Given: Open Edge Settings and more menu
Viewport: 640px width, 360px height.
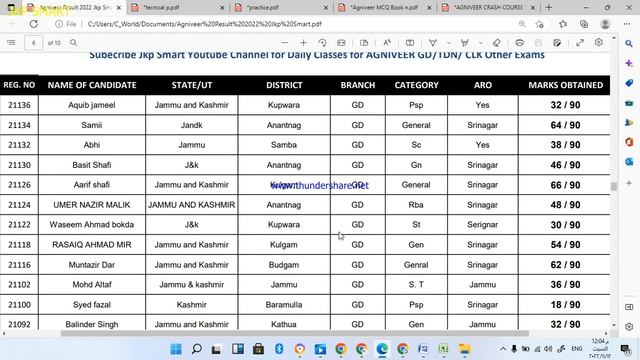Looking at the screenshot, I should coord(627,24).
